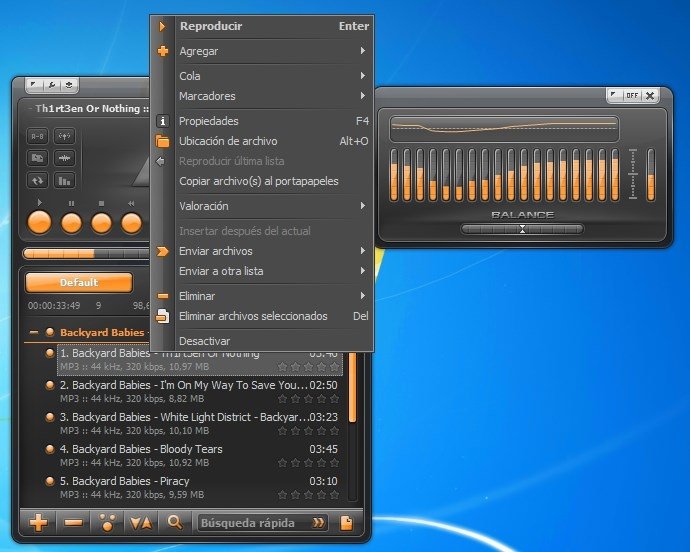Click the remove files minus icon
690x552 pixels.
click(x=73, y=523)
